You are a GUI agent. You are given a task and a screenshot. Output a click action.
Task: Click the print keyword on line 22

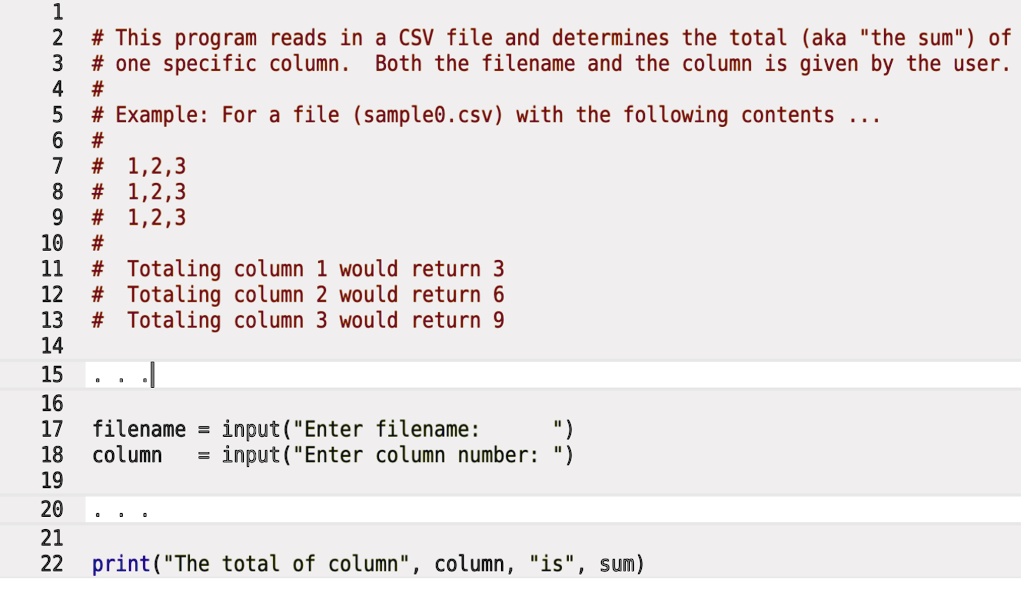click(x=121, y=564)
